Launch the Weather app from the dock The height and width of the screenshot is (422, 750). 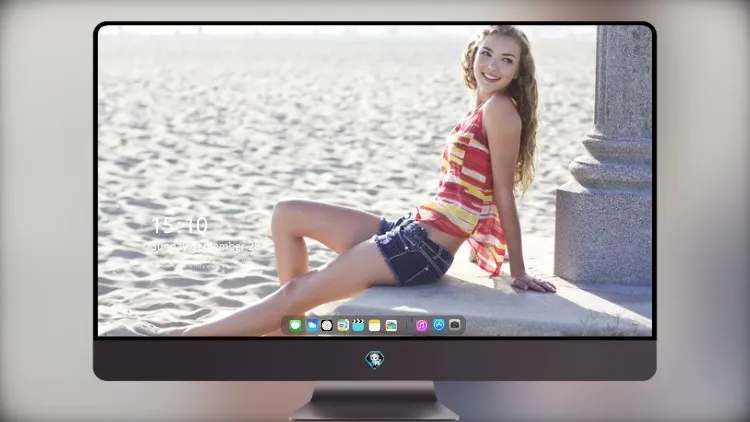click(x=311, y=326)
